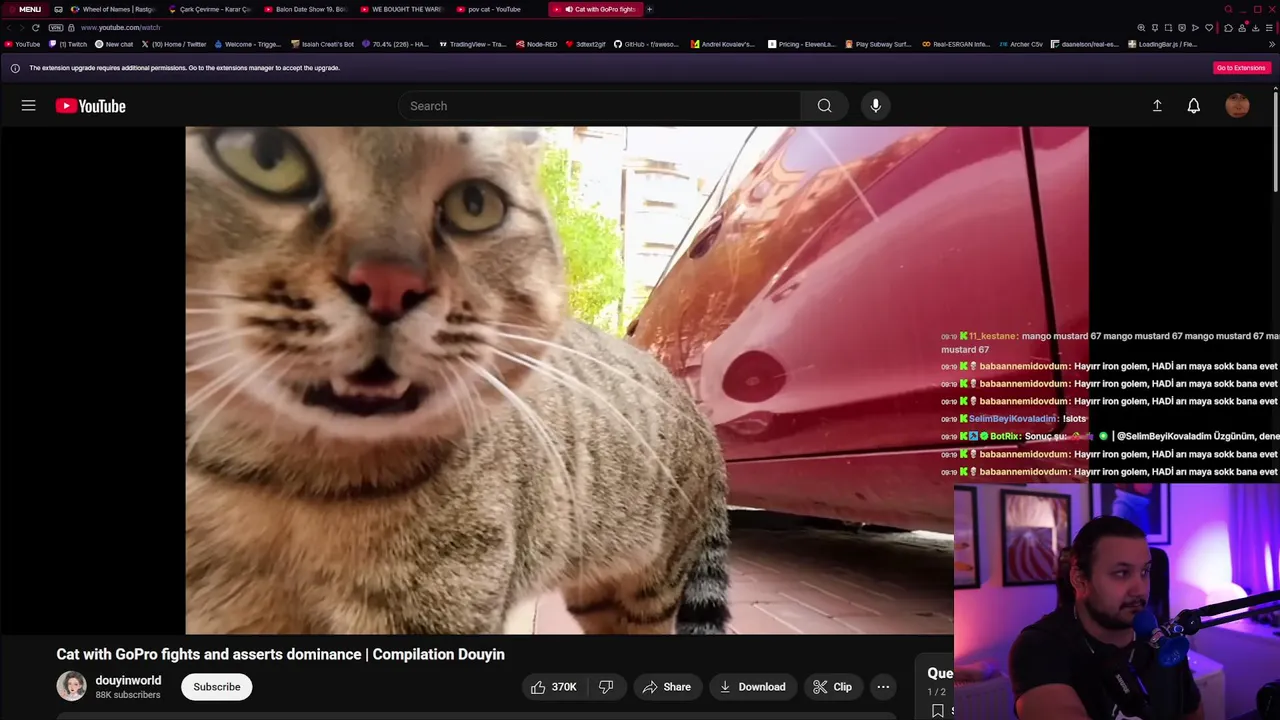The height and width of the screenshot is (720, 1280).
Task: Open the Twitch bookmark
Action: 68,44
